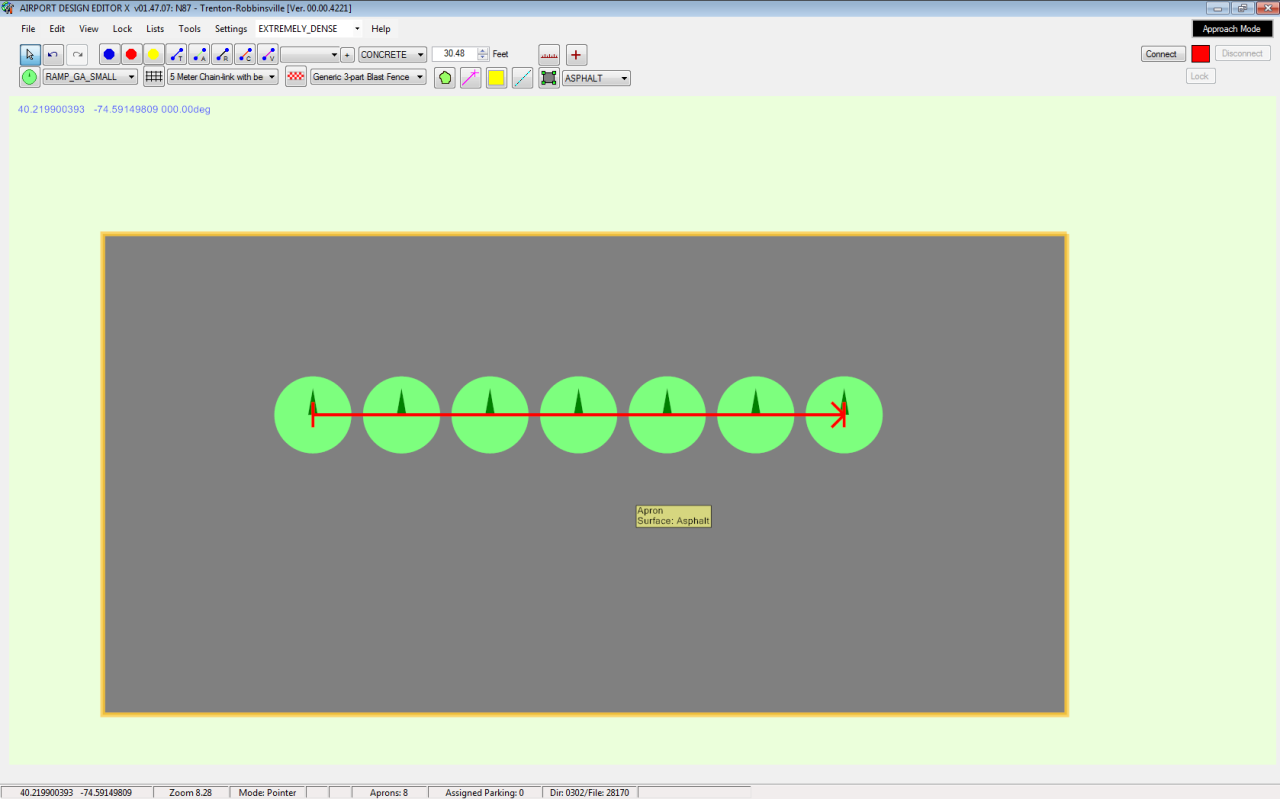The image size is (1280, 799).
Task: Click the Connect button
Action: (x=1162, y=54)
